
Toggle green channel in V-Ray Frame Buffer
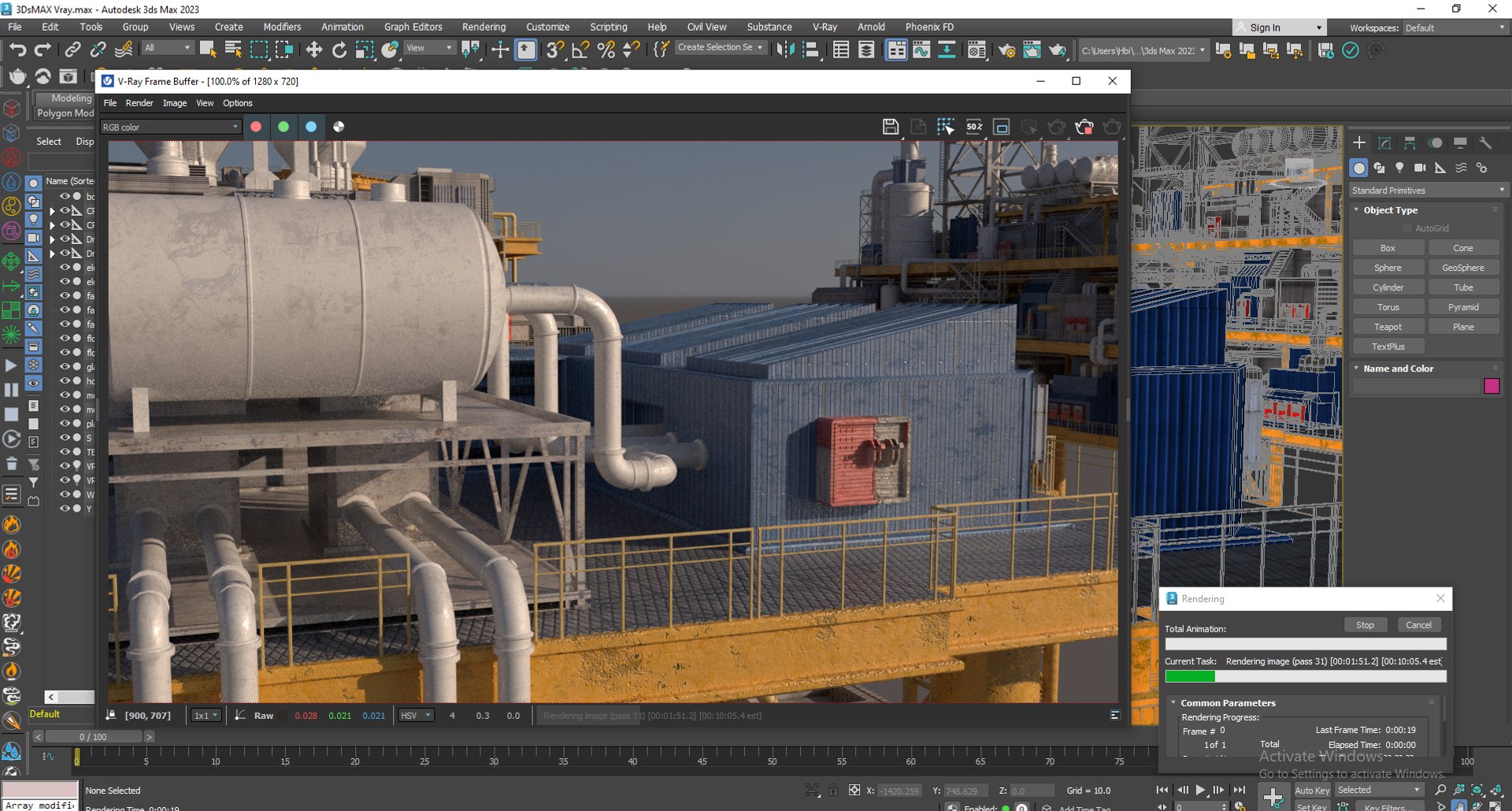tap(283, 127)
